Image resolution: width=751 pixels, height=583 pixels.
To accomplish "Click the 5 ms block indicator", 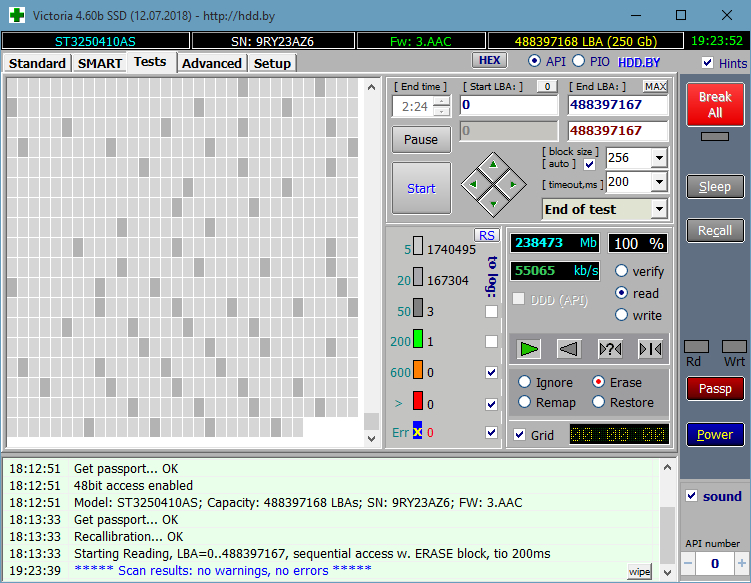I will pos(418,246).
